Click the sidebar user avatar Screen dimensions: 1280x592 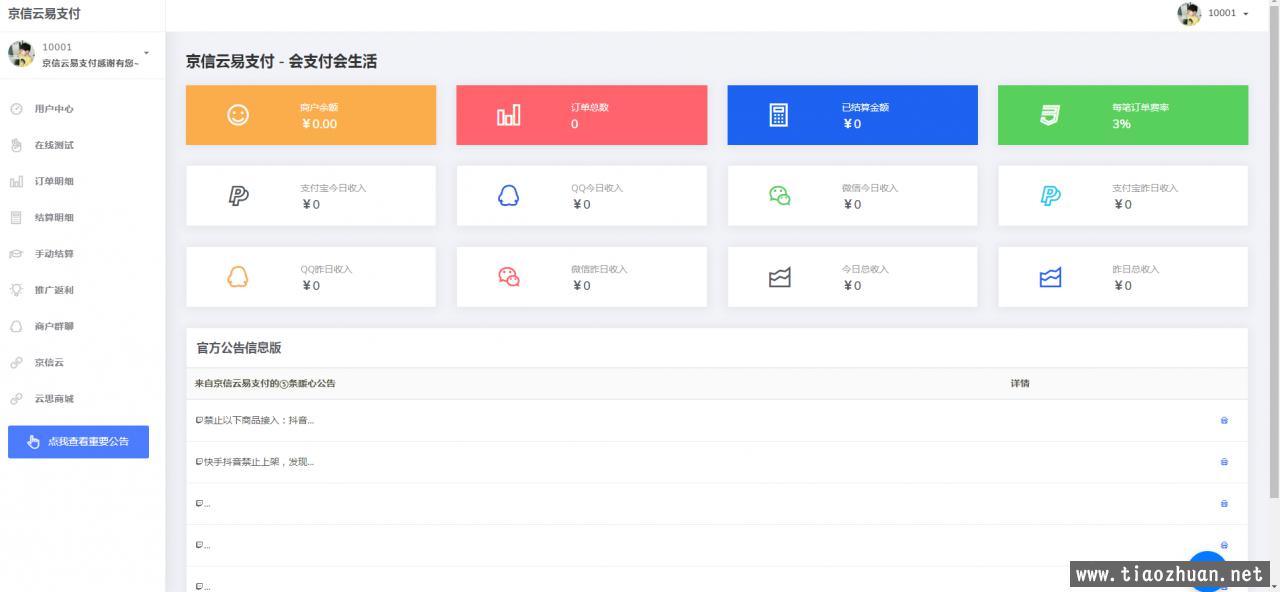coord(21,54)
